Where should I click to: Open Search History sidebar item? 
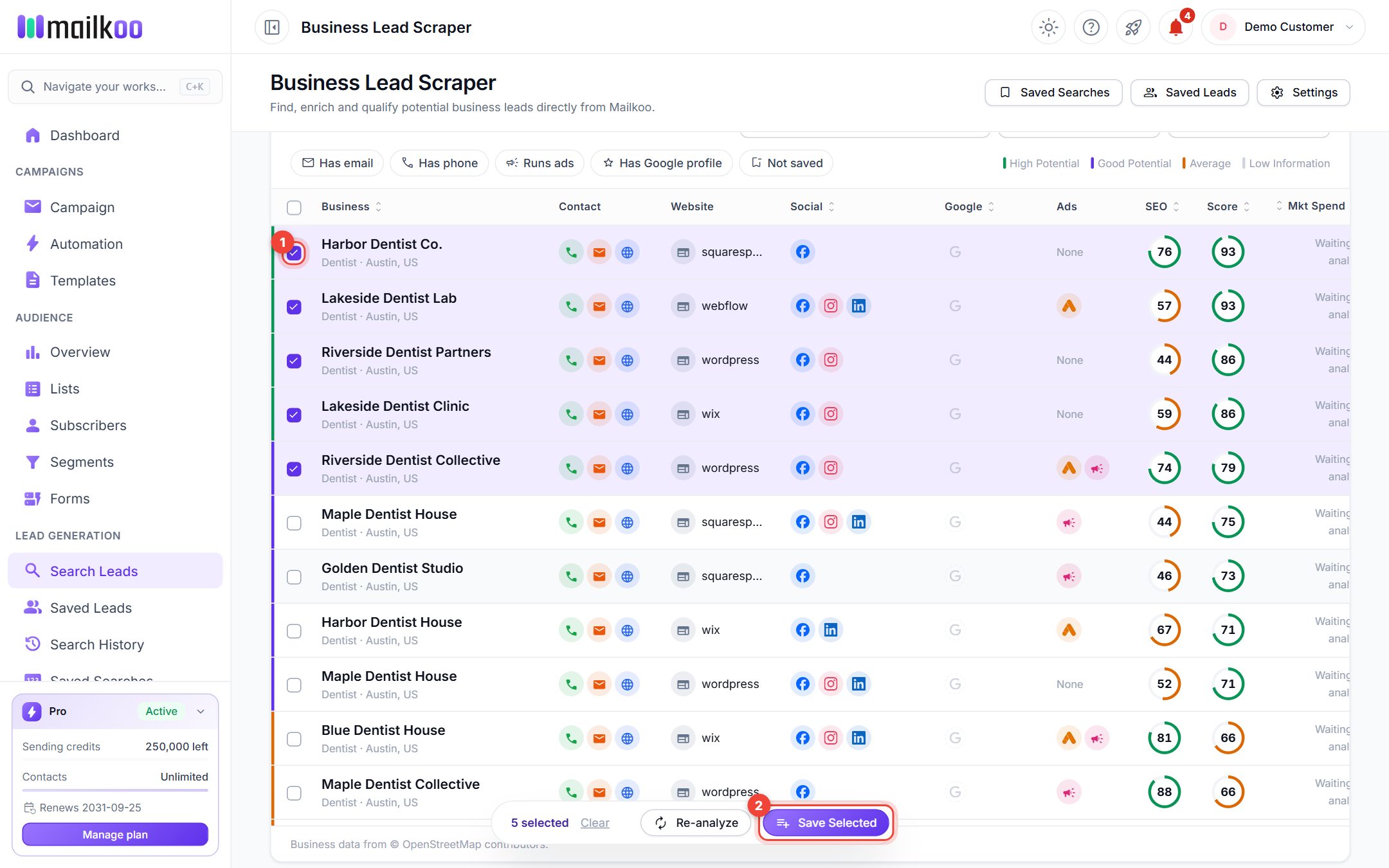click(115, 644)
